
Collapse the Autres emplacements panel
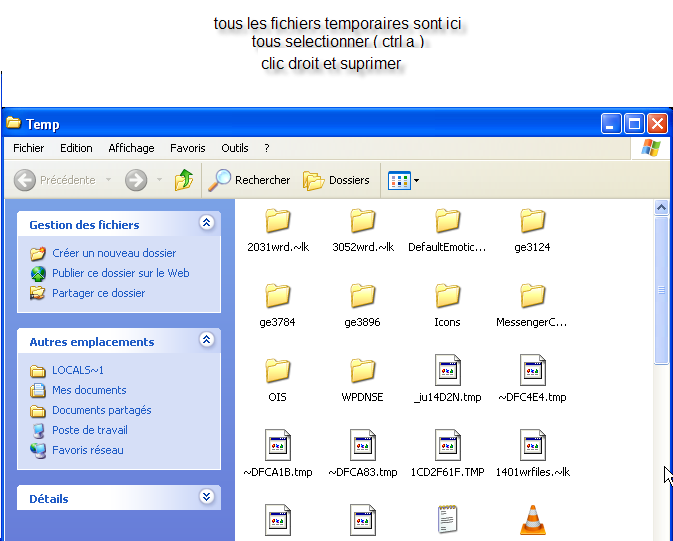(x=207, y=340)
